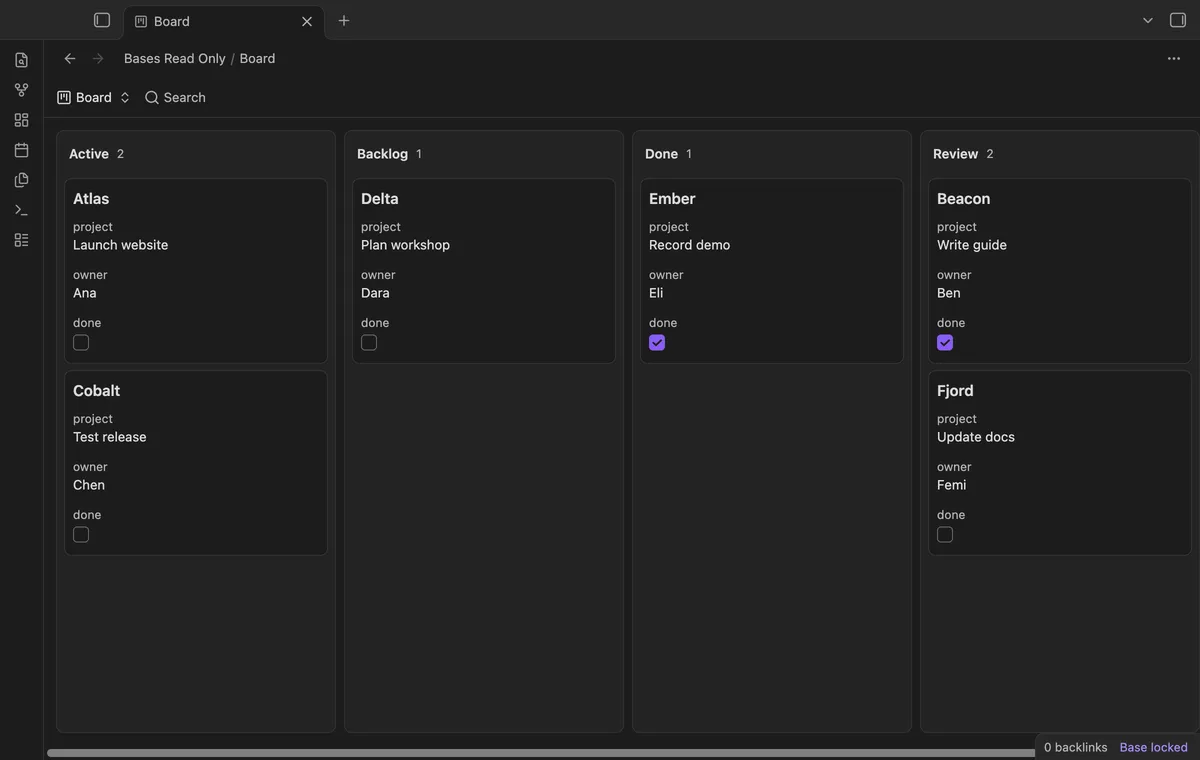Open the more options ellipsis menu
The width and height of the screenshot is (1200, 760).
[1174, 58]
